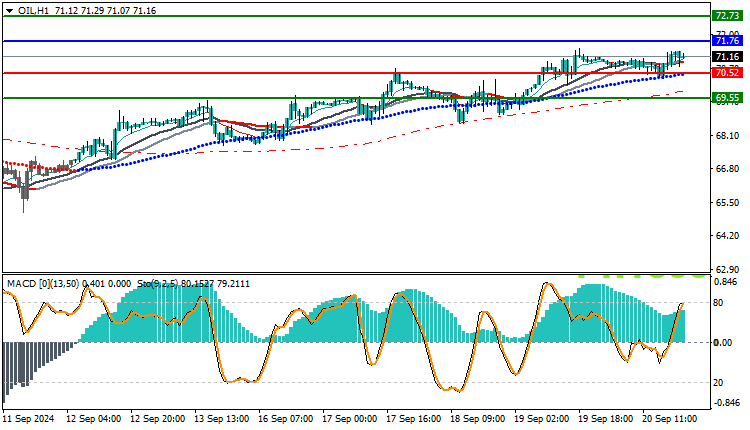Click the 18 Sep 09:00 time label

(x=477, y=419)
